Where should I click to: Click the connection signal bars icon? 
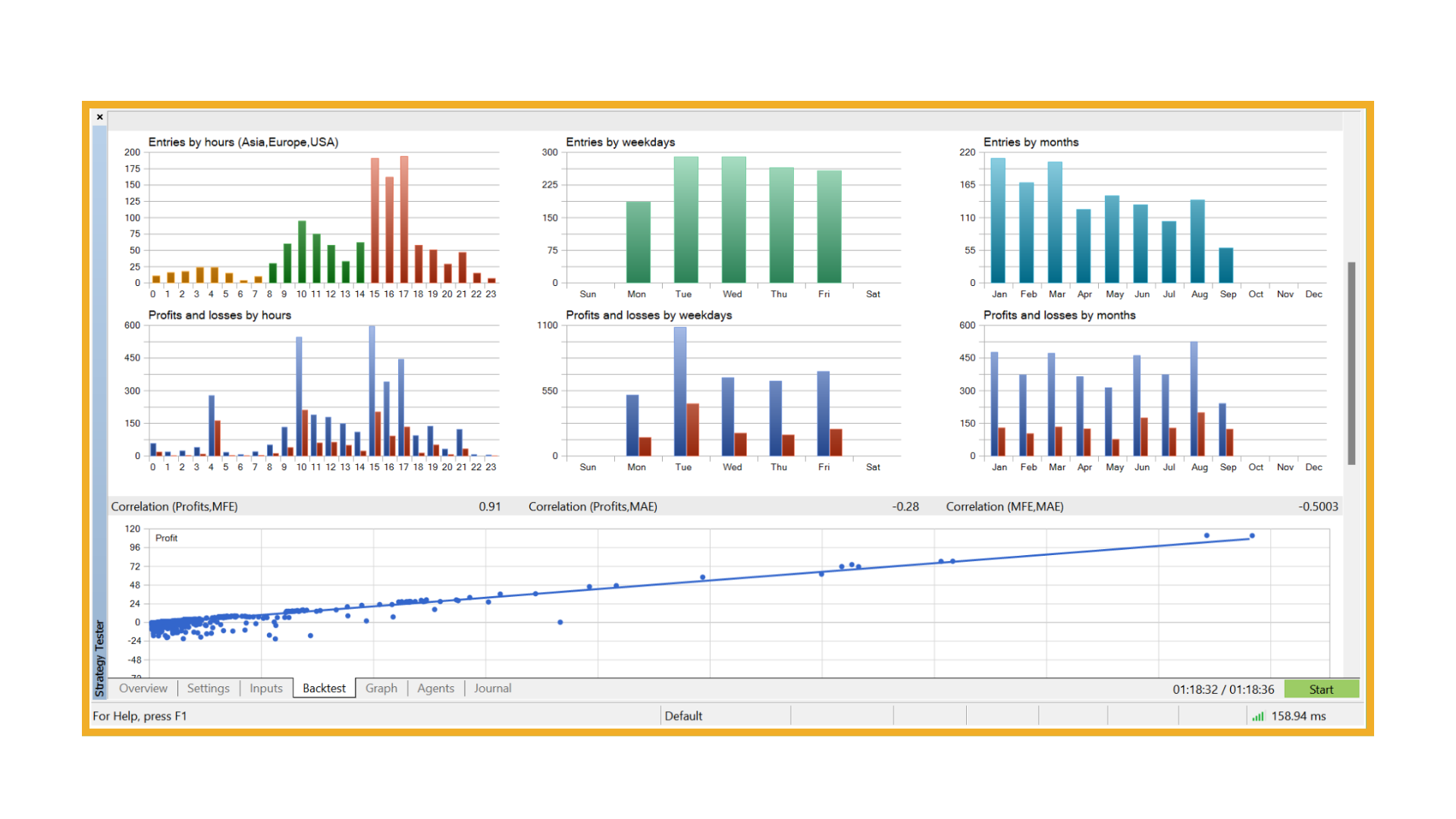(1258, 717)
